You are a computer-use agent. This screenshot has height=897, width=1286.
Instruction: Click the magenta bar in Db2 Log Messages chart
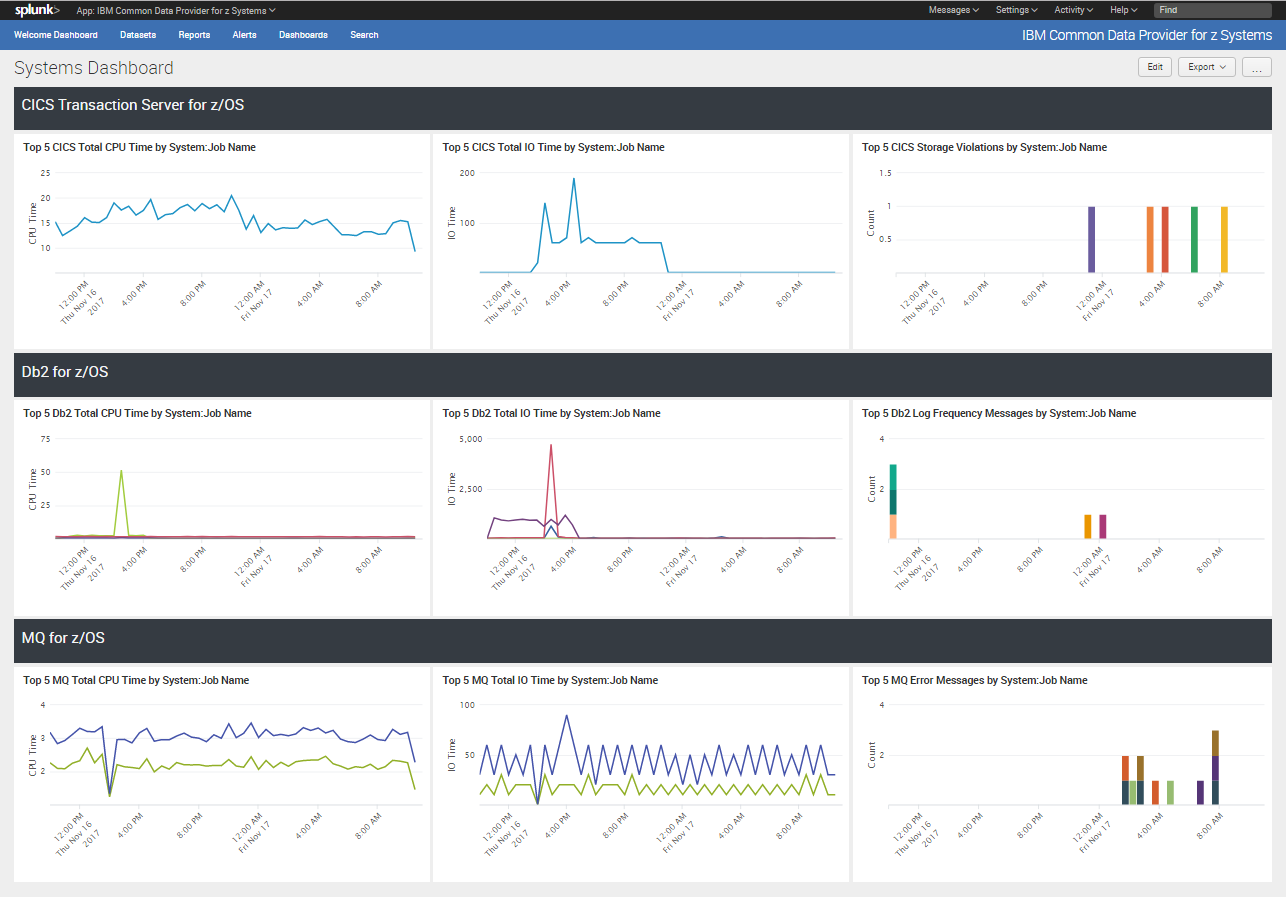(x=1103, y=526)
